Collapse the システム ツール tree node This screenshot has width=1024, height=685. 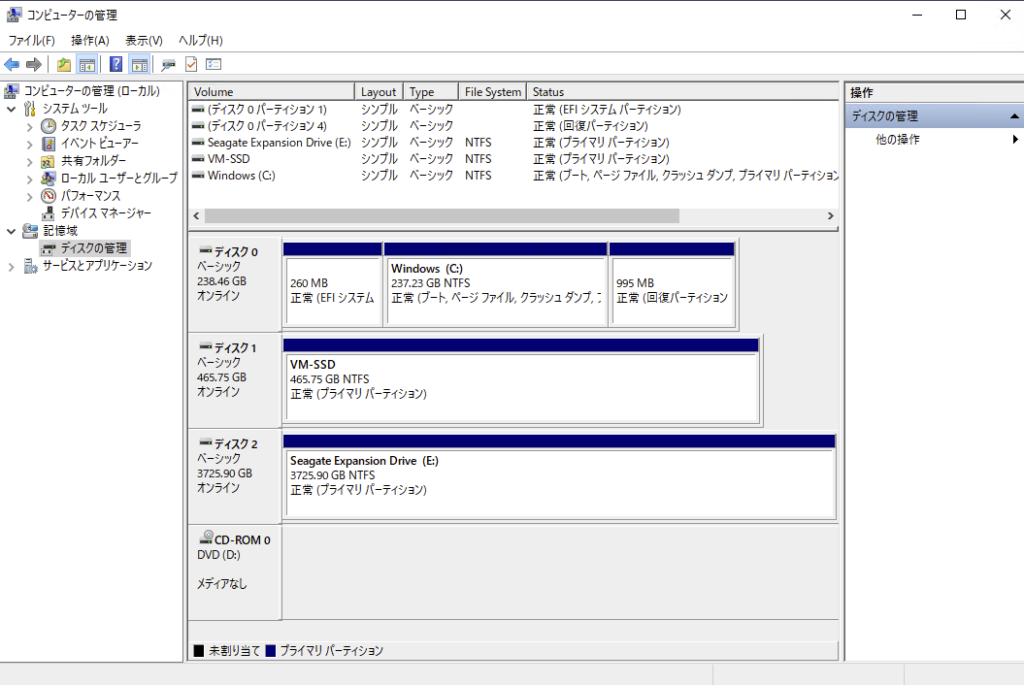click(x=11, y=108)
